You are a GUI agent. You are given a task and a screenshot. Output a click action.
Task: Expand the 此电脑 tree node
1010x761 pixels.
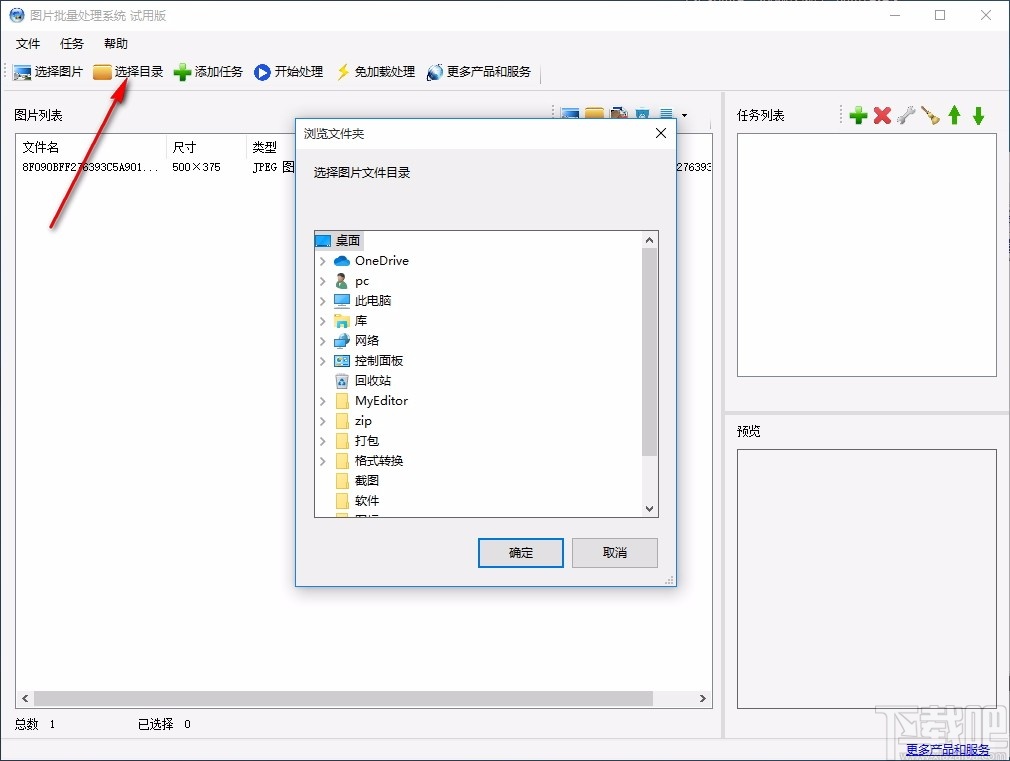pos(322,300)
